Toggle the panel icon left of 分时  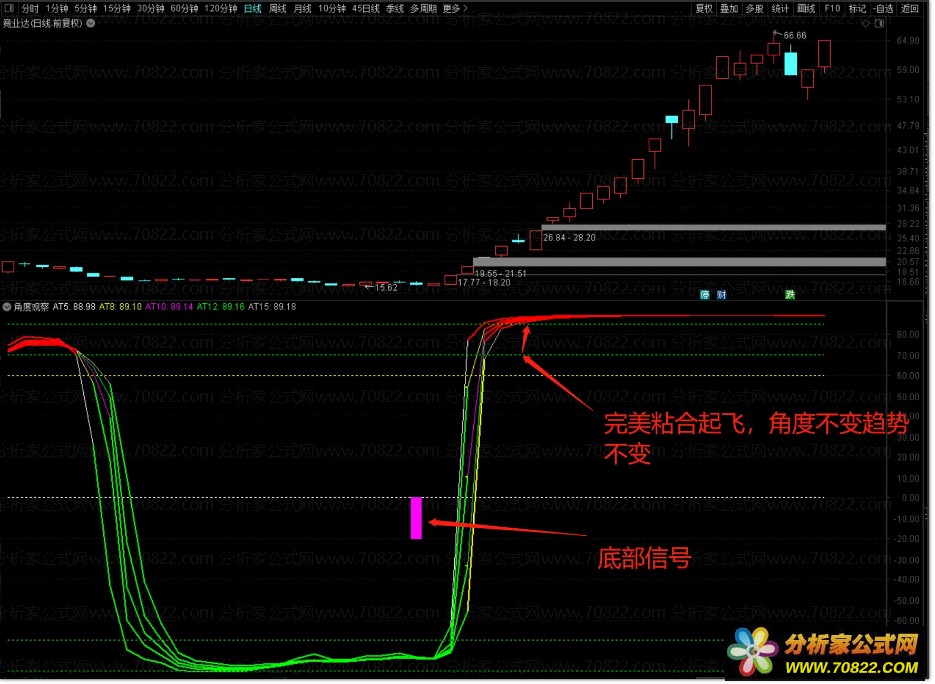(10, 8)
